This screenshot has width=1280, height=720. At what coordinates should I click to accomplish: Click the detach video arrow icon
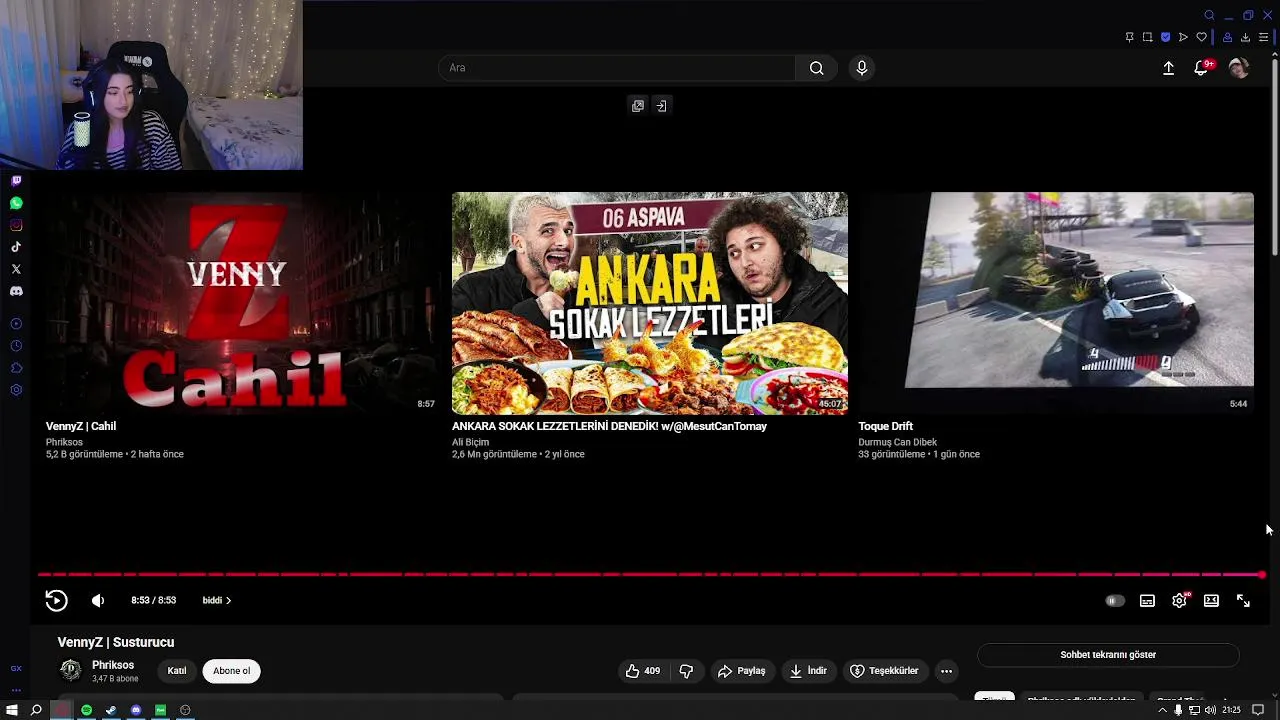pyautogui.click(x=661, y=106)
